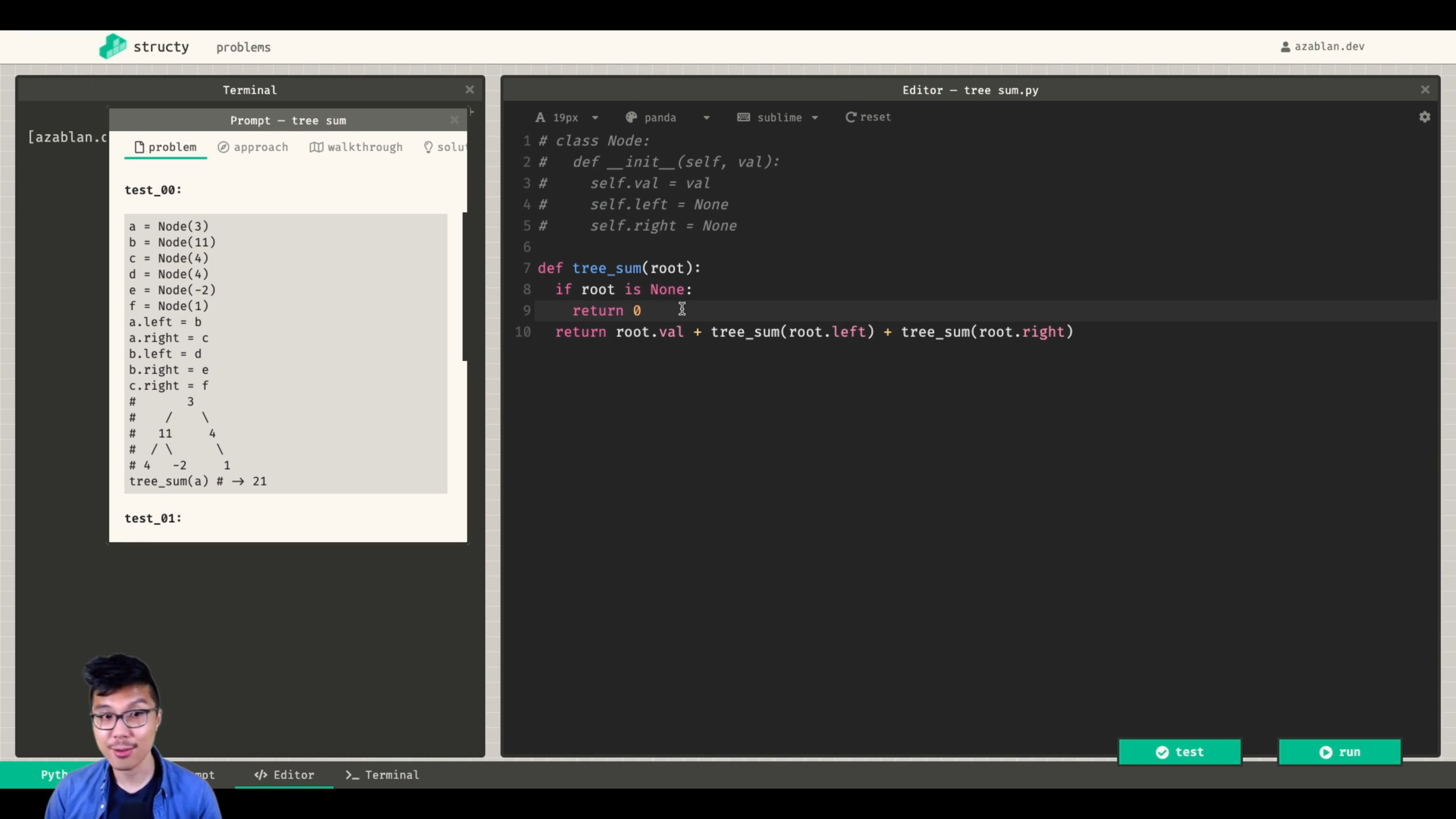Close the Prompt tree sum window
The height and width of the screenshot is (819, 1456).
point(454,120)
